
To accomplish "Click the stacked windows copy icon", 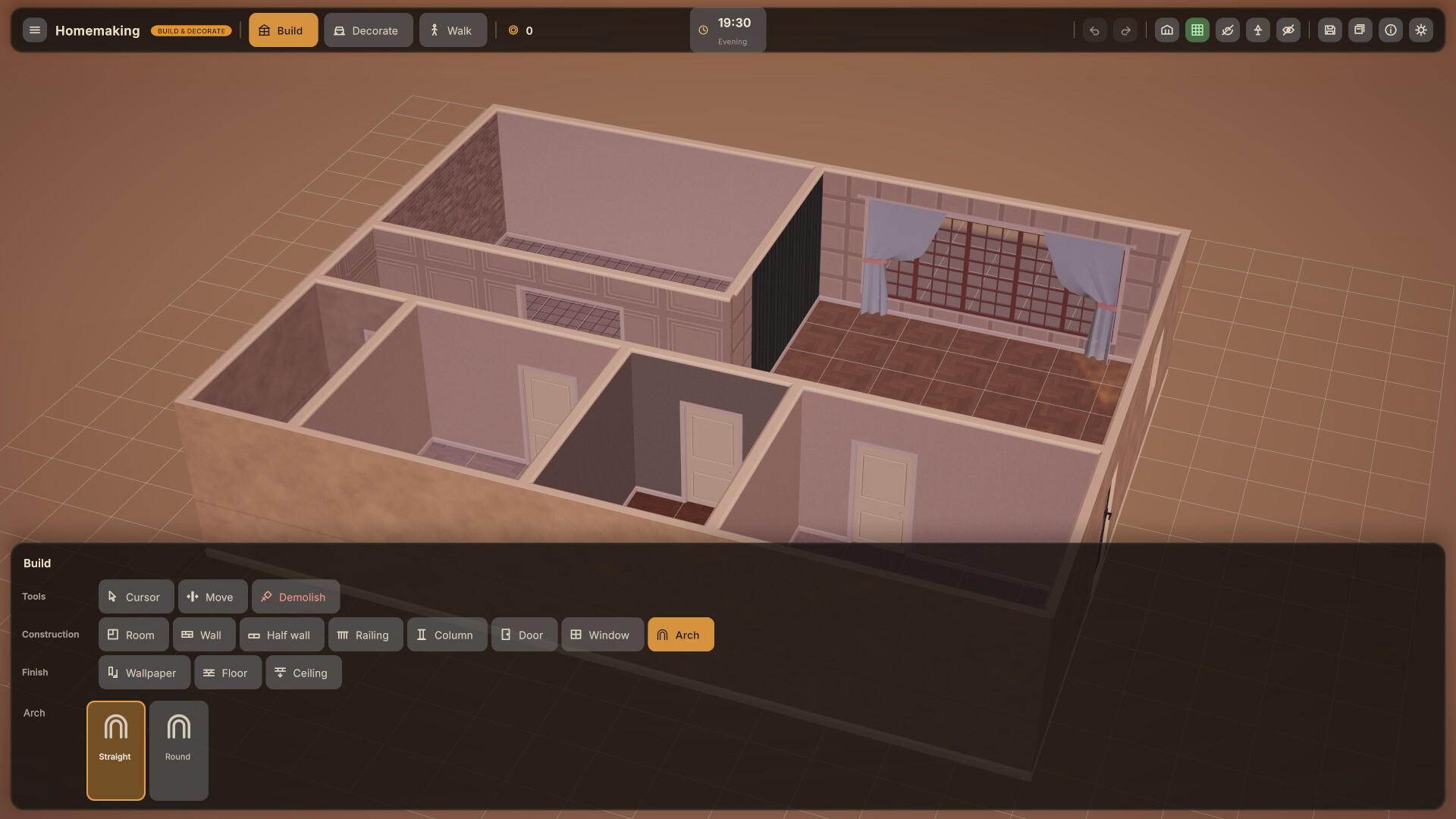I will (1360, 30).
